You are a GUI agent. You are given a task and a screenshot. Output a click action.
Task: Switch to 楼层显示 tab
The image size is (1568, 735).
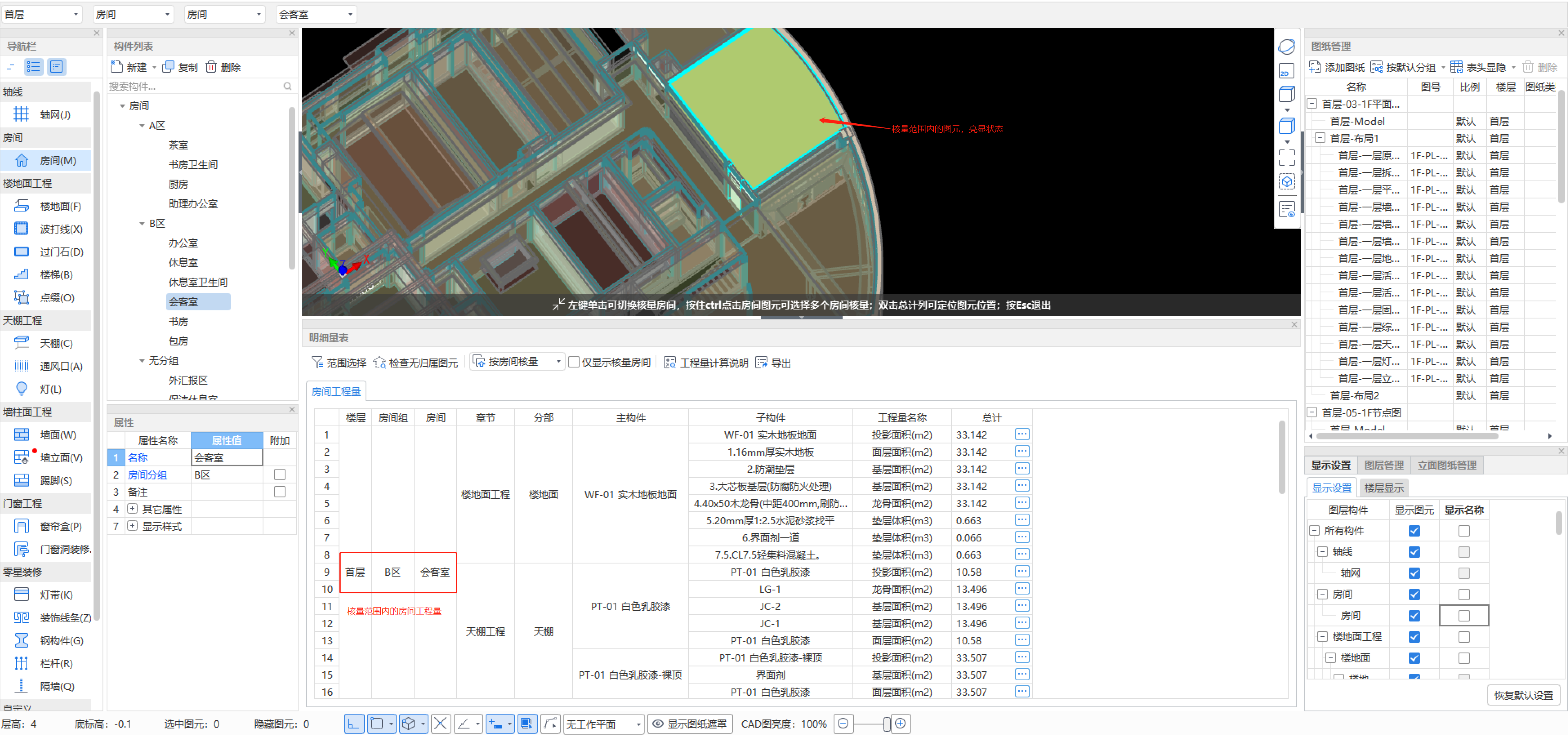point(1383,488)
